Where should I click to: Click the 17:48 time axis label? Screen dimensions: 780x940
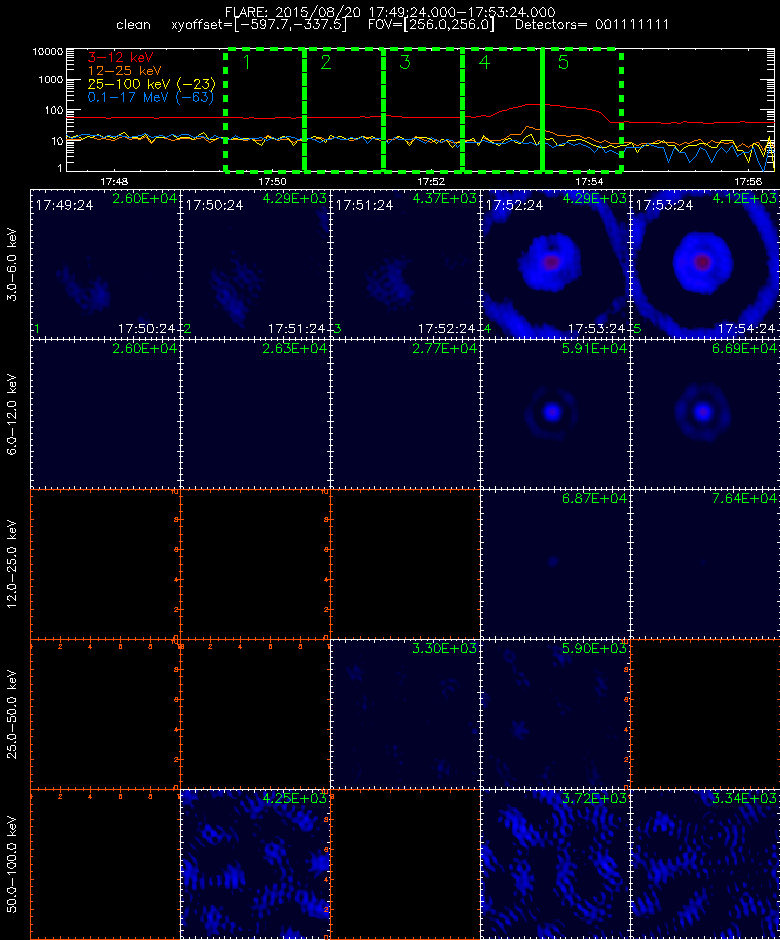[114, 181]
